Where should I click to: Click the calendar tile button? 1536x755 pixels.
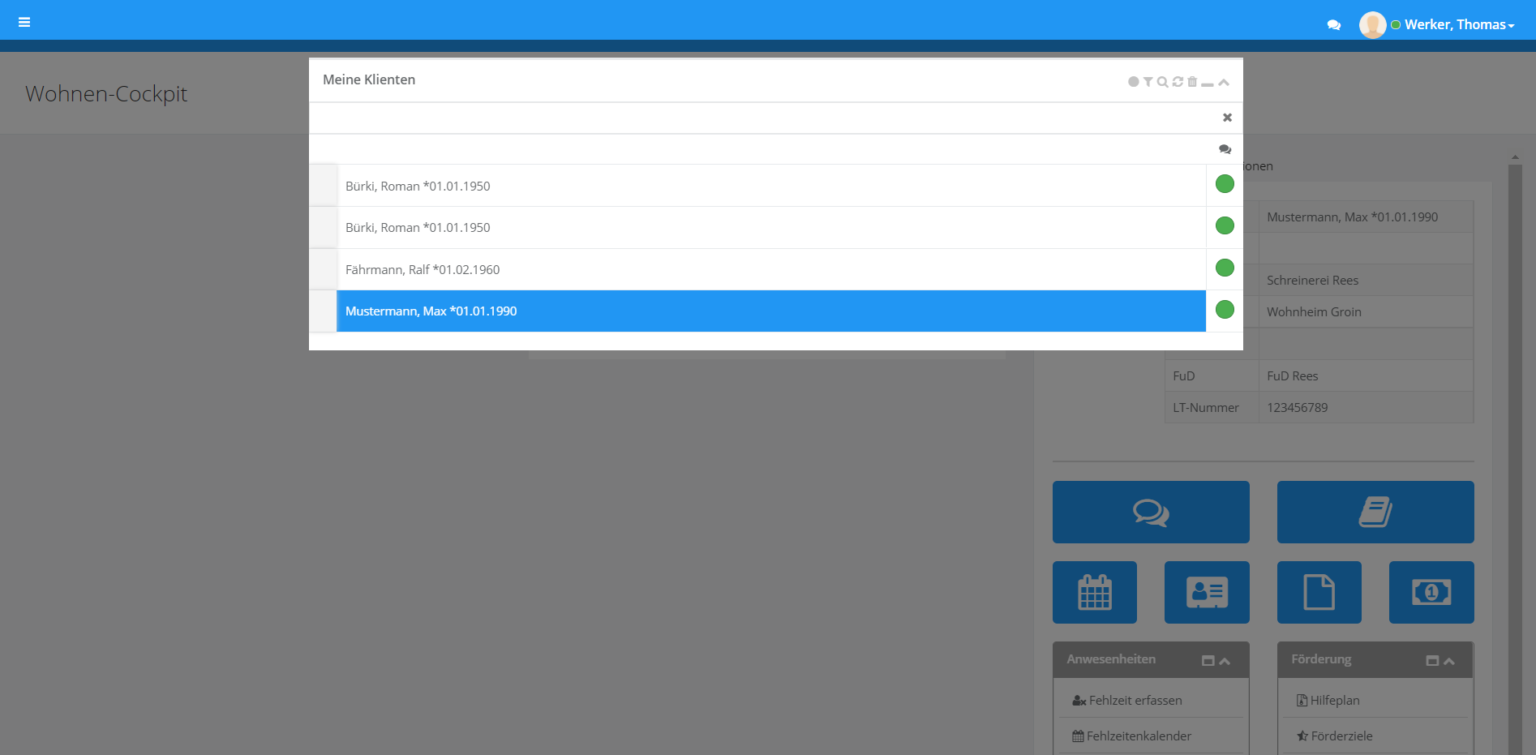coord(1094,592)
